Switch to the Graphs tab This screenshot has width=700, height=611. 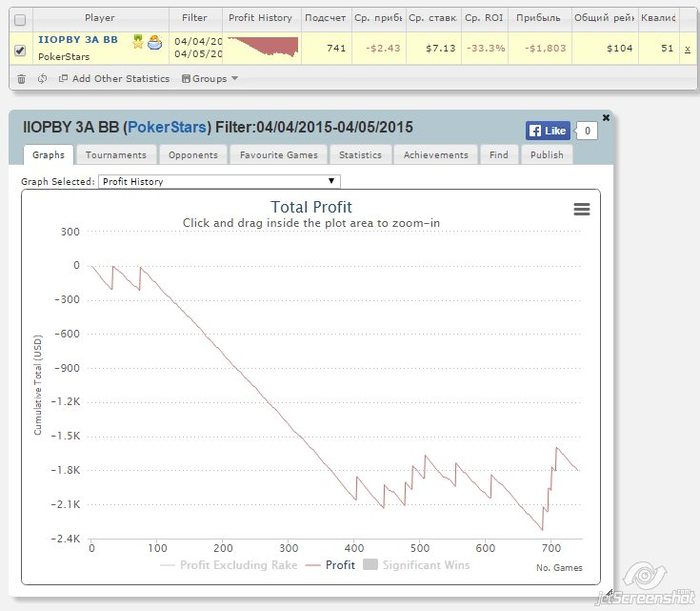48,155
